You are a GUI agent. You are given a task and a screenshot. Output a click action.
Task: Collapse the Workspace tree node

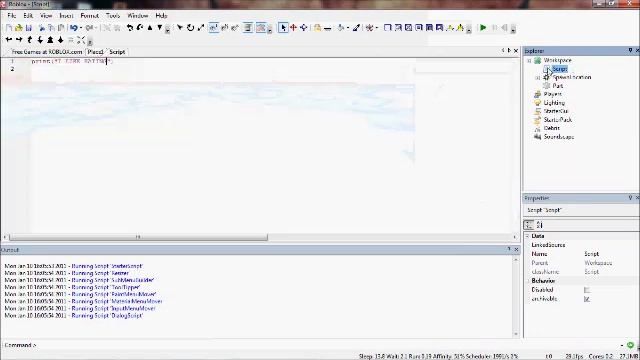click(x=529, y=60)
